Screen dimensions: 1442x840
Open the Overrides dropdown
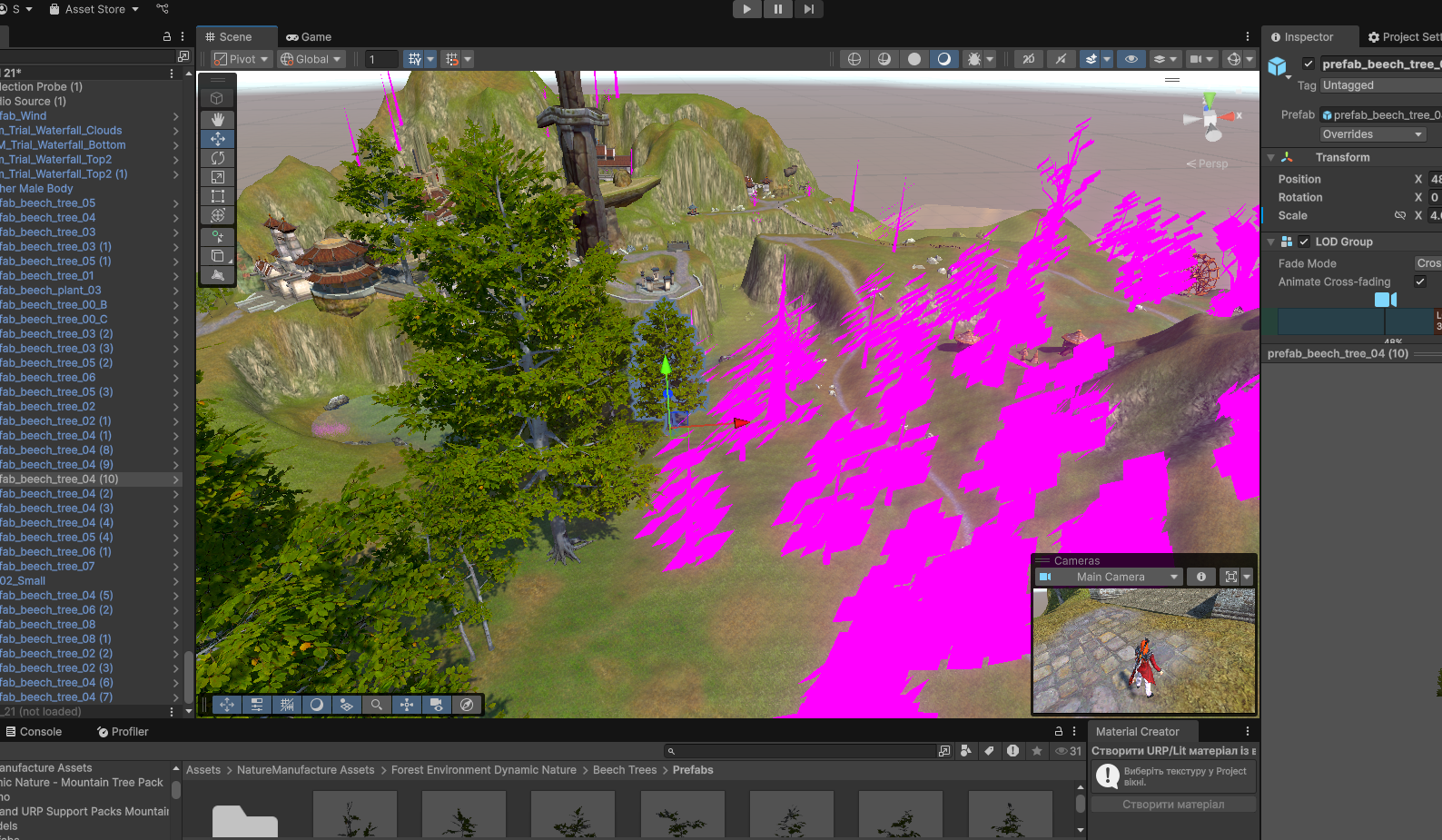tap(1373, 134)
